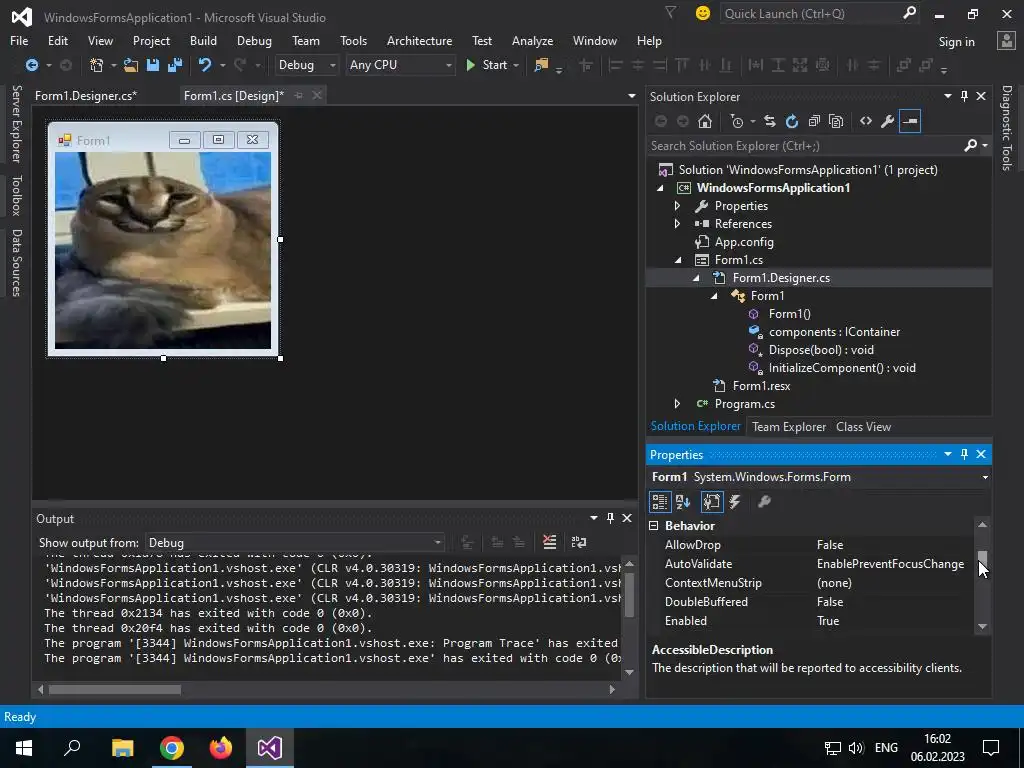Click Sync with Active Document icon
Screen dimensions: 1024x768
point(770,121)
